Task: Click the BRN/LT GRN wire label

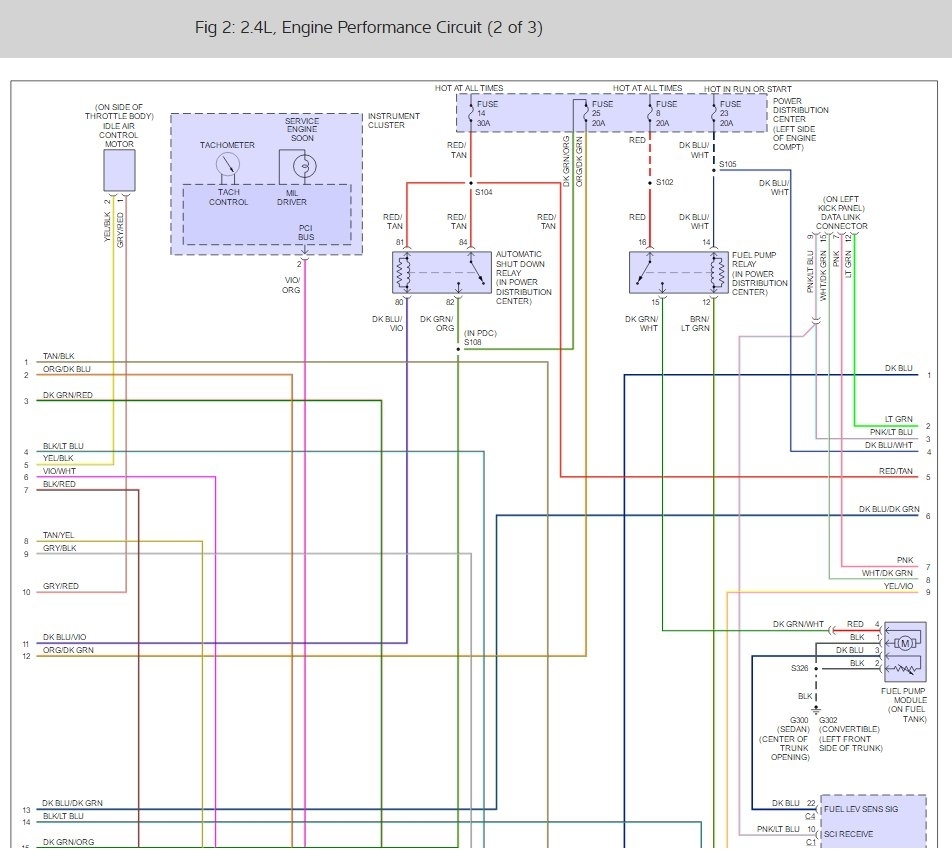Action: pos(695,323)
